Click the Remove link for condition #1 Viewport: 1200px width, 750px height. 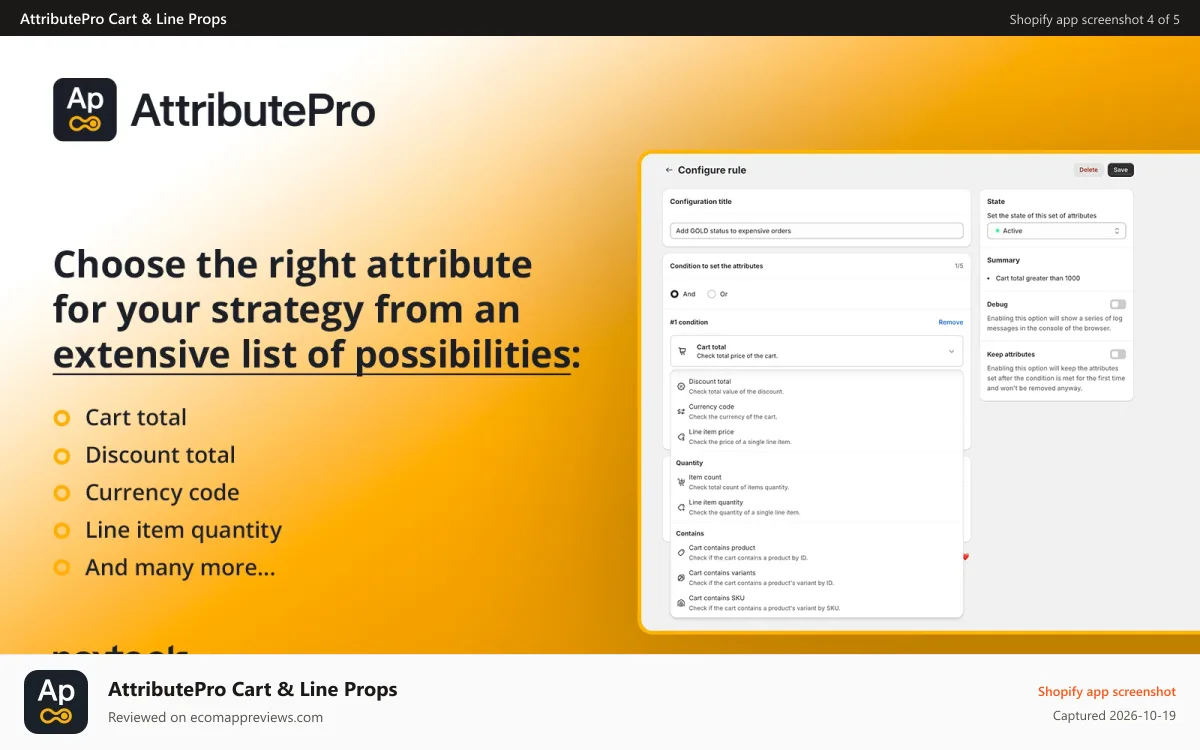pyautogui.click(x=951, y=322)
